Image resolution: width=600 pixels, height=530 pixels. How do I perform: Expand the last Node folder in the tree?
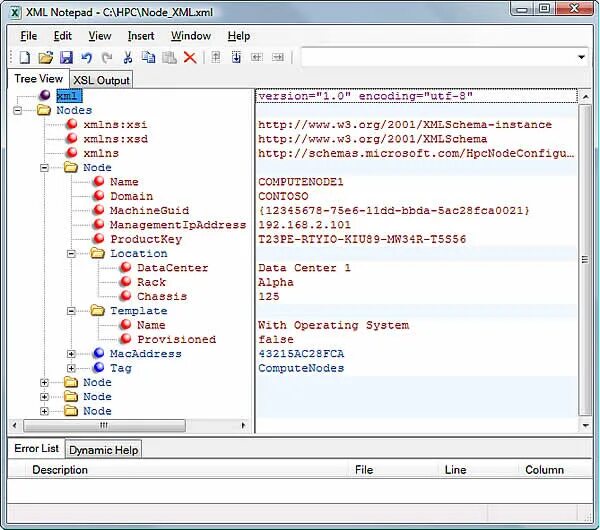coord(44,411)
